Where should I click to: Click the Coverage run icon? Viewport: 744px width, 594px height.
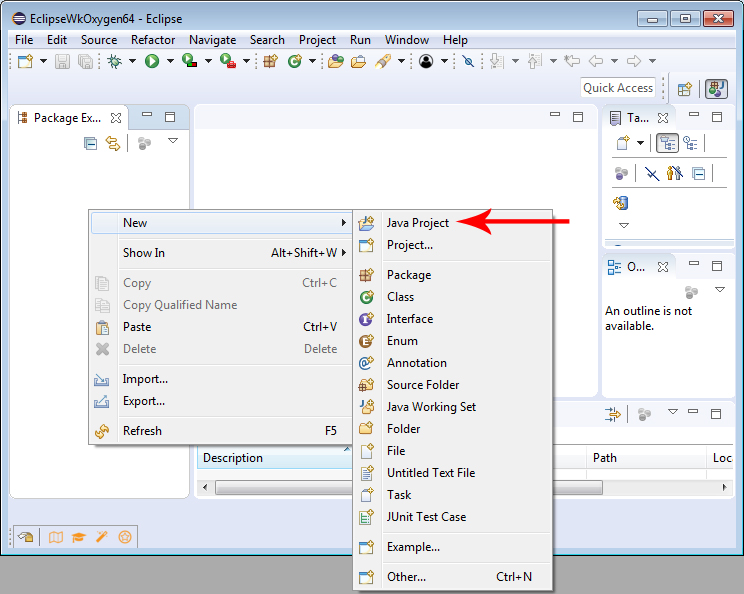(190, 61)
